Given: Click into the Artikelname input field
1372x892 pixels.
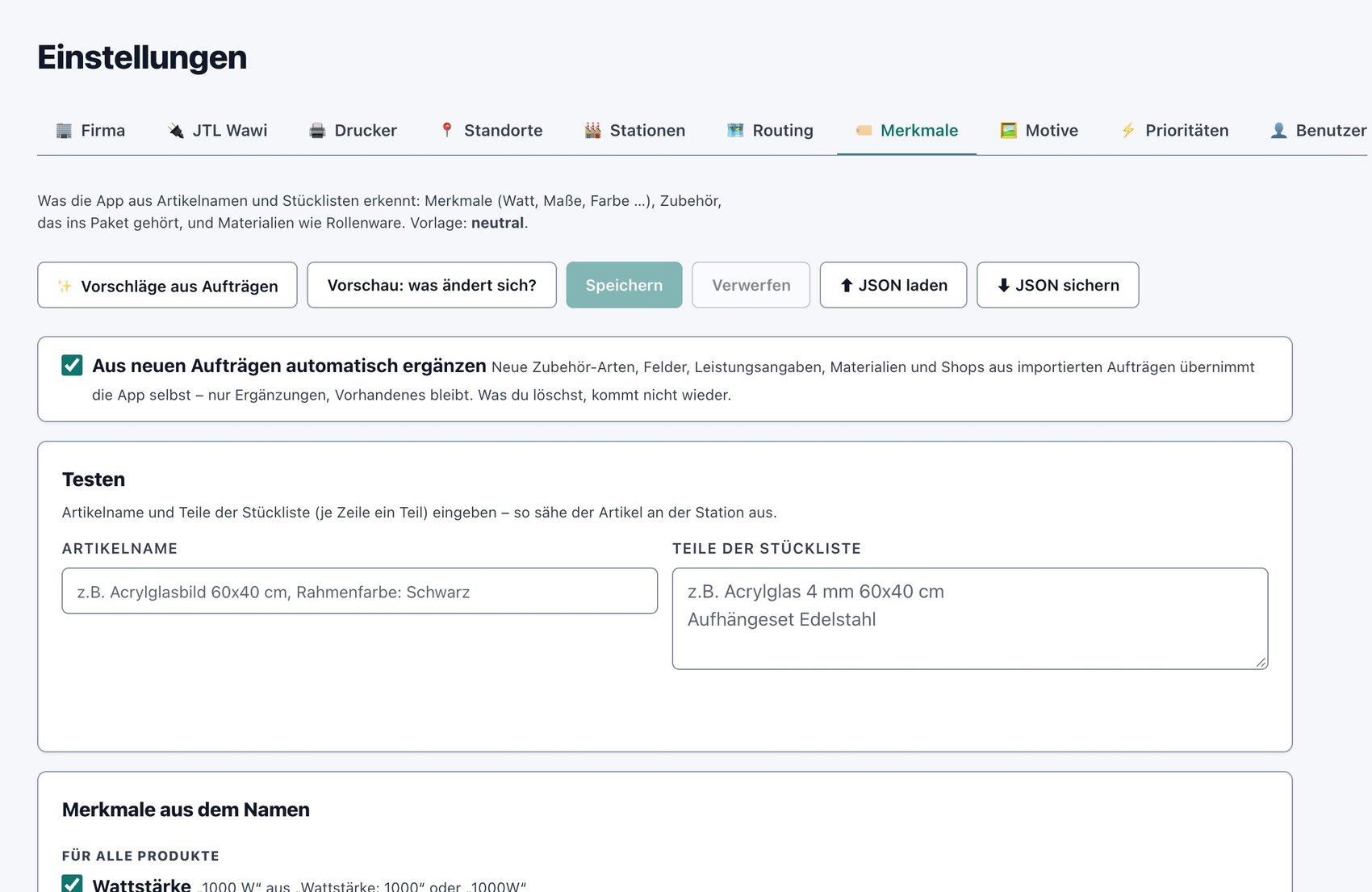Looking at the screenshot, I should (360, 591).
